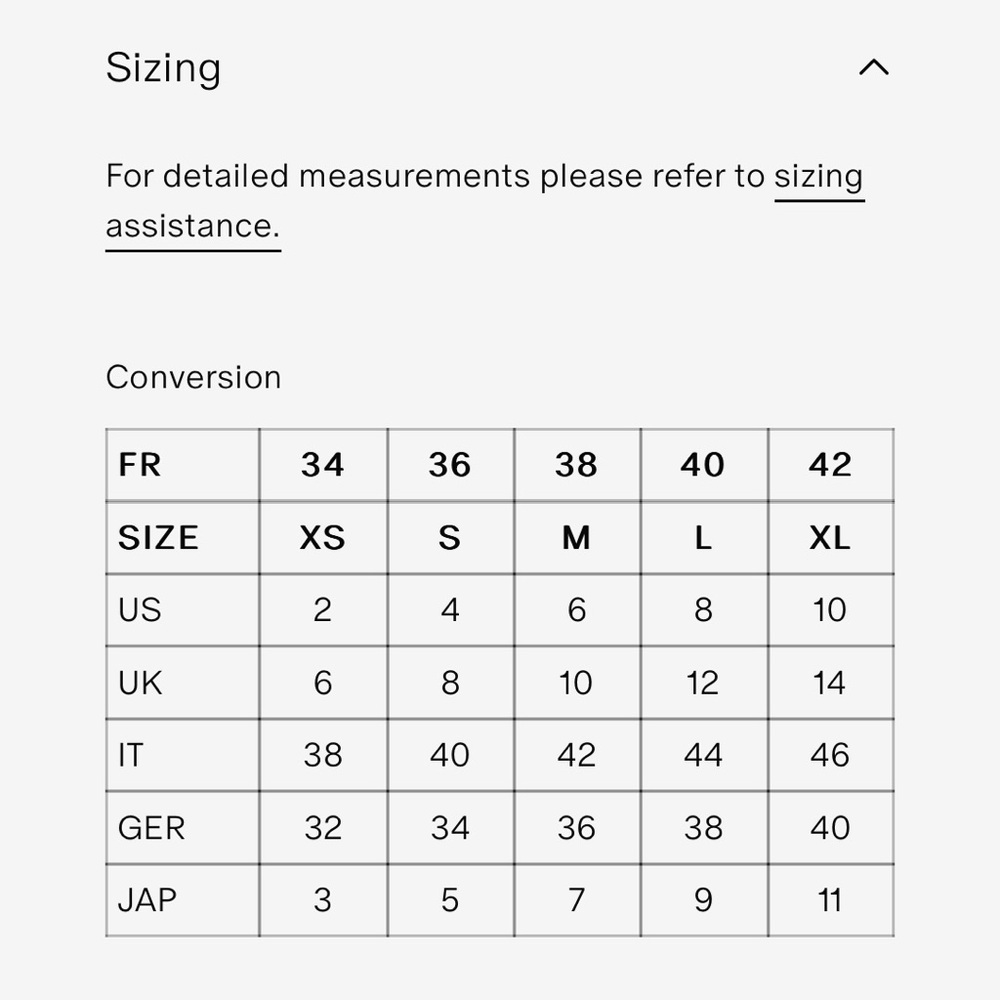
Task: Click the IT row label
Action: [130, 755]
